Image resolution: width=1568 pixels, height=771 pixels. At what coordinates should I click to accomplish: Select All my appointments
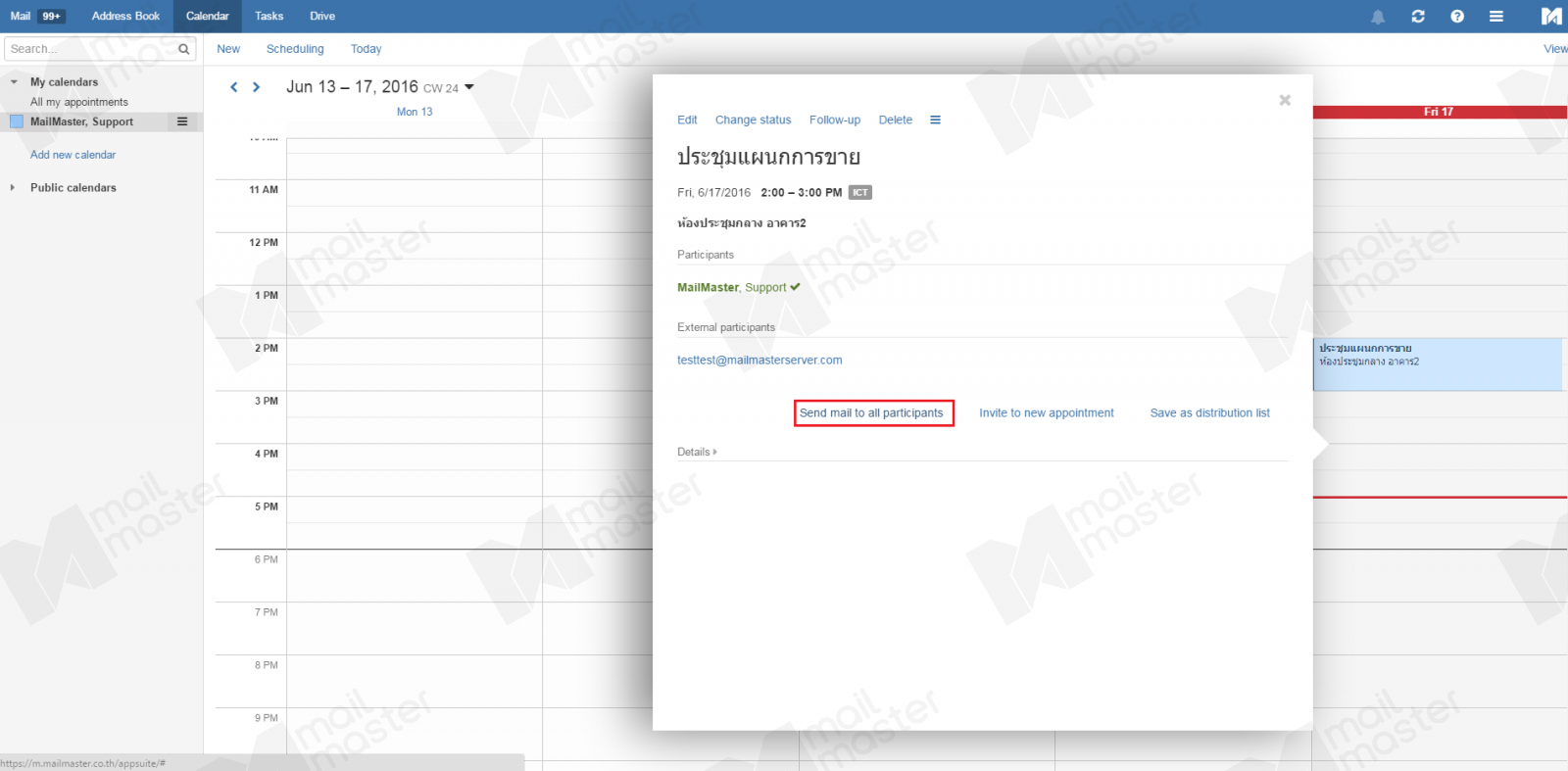pyautogui.click(x=78, y=102)
